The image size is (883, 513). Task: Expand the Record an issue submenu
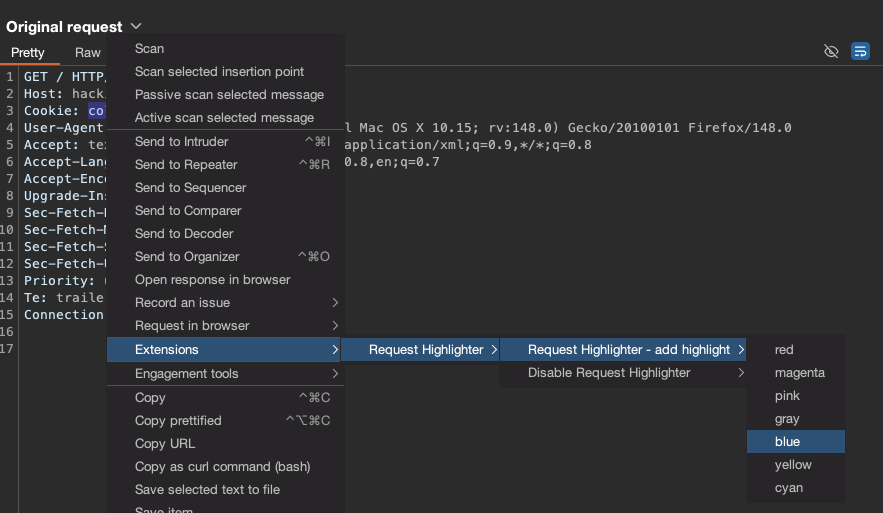pyautogui.click(x=182, y=303)
